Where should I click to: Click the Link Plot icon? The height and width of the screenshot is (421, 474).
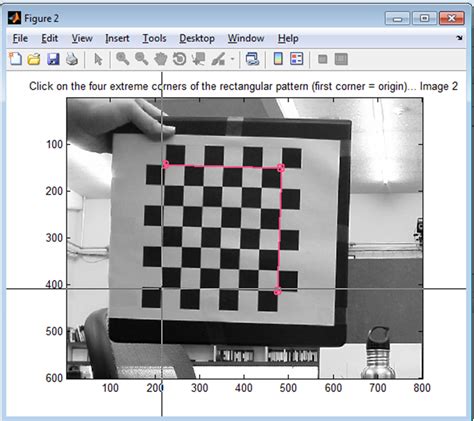pos(252,59)
